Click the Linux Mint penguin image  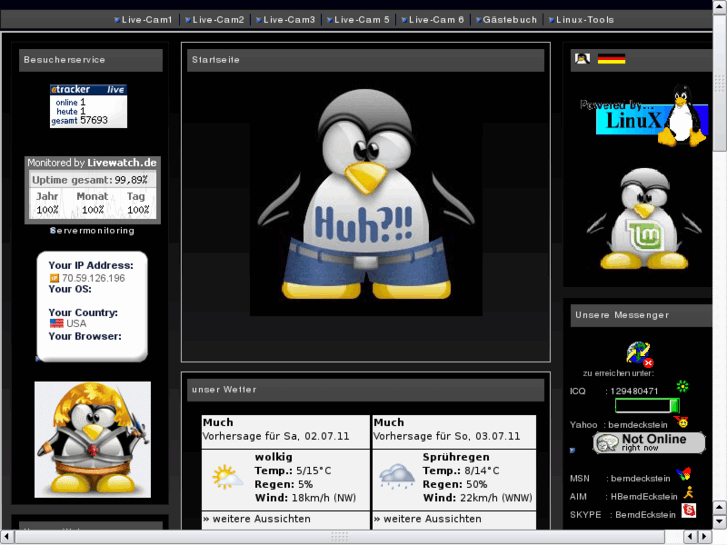point(644,219)
